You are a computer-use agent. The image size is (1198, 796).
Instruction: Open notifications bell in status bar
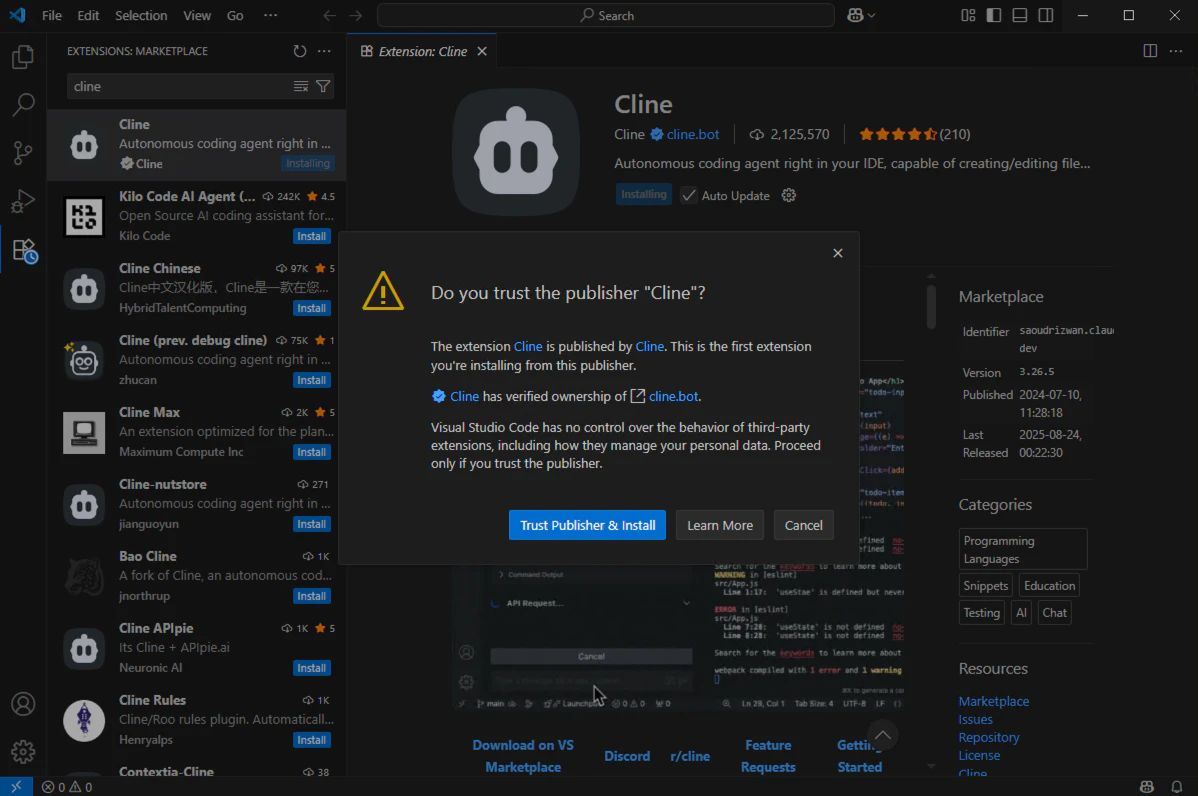pyautogui.click(x=1177, y=787)
